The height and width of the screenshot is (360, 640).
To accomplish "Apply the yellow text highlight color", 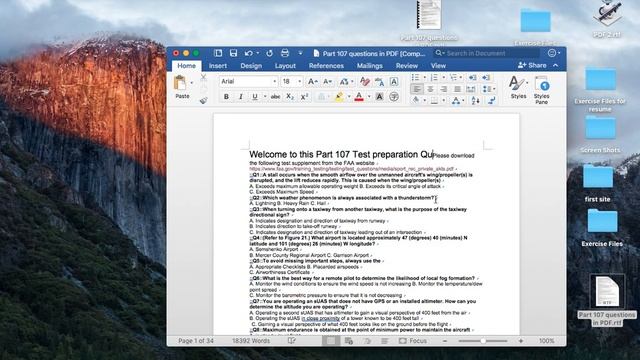I will (x=339, y=97).
